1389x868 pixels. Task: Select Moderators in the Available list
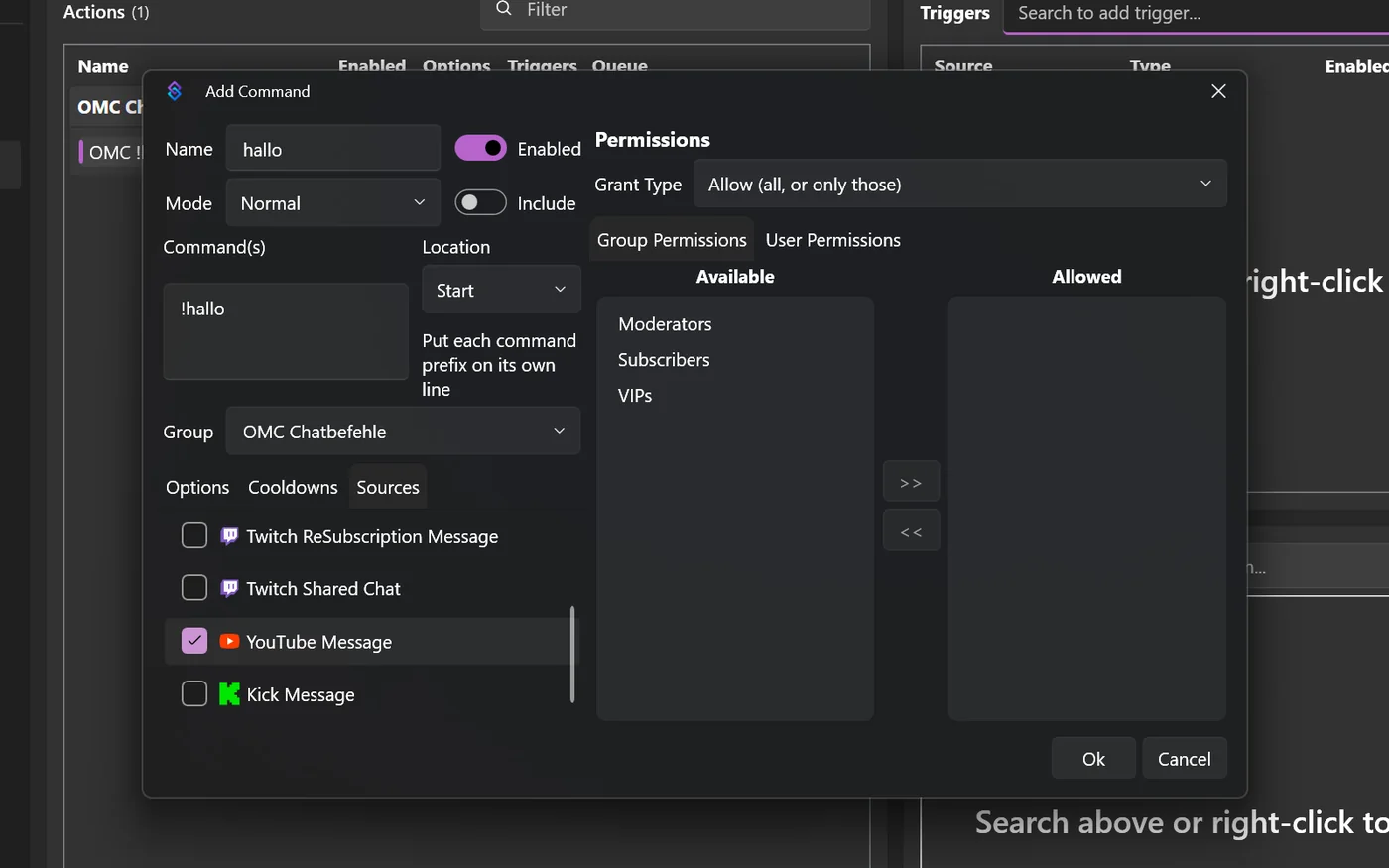[665, 324]
